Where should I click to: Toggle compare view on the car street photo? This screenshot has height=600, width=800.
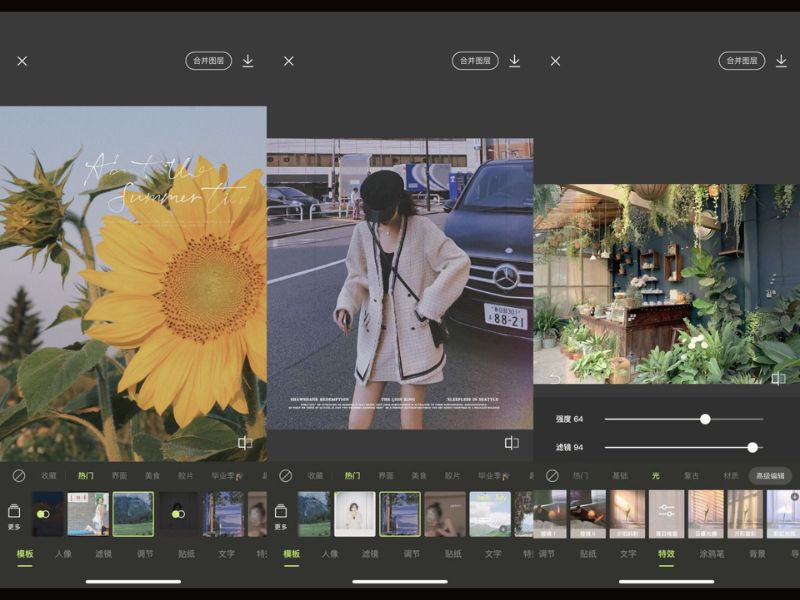click(512, 443)
